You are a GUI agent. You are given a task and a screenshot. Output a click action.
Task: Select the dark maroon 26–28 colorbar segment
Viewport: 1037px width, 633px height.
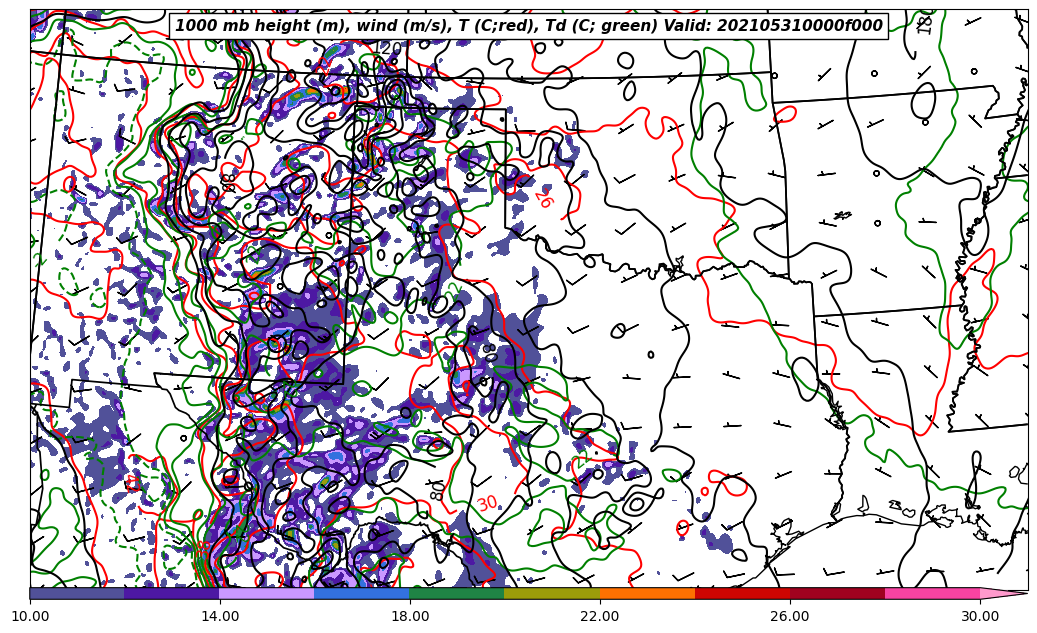pyautogui.click(x=837, y=593)
